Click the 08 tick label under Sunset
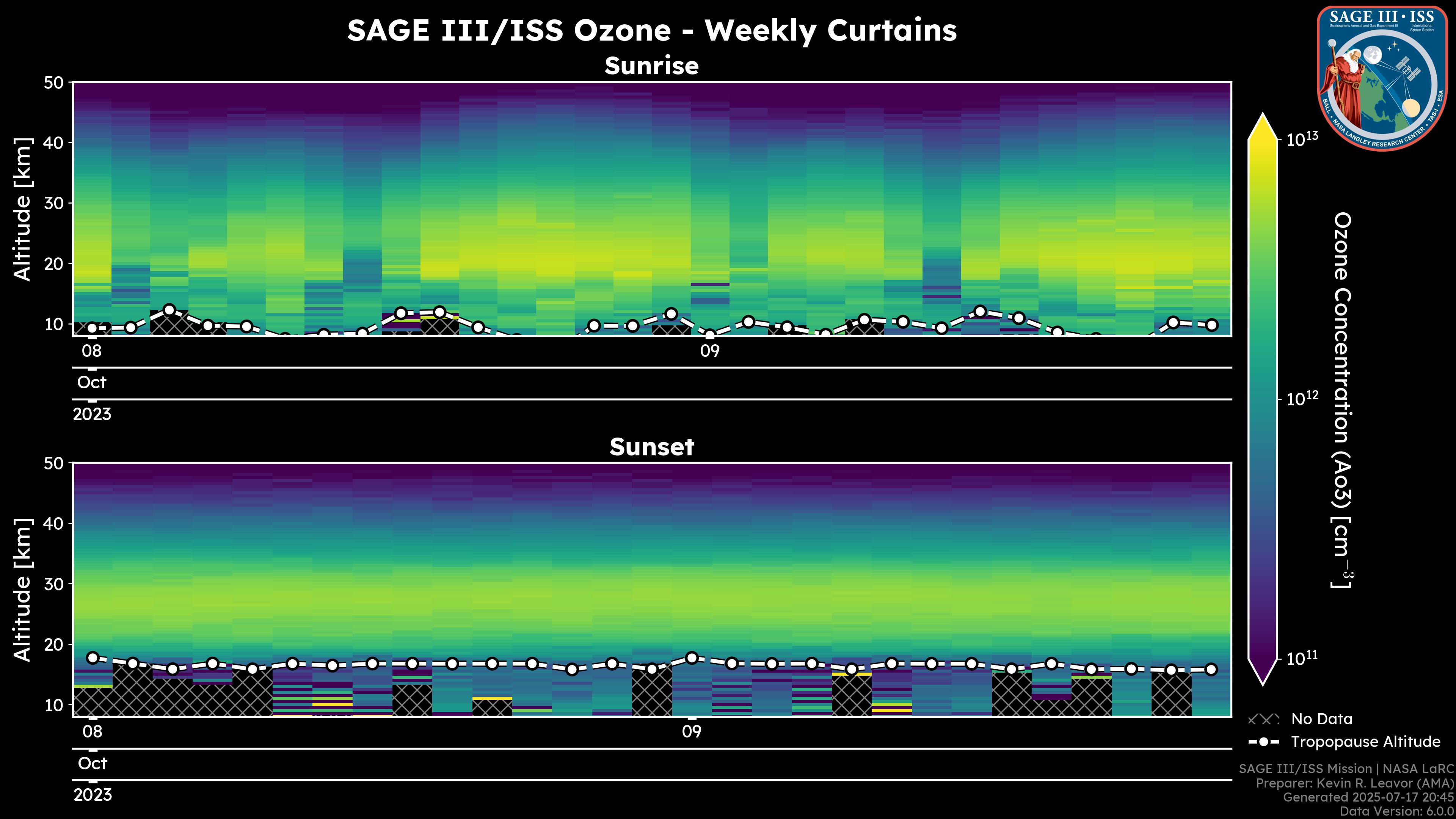The width and height of the screenshot is (1456, 819). coord(93,732)
